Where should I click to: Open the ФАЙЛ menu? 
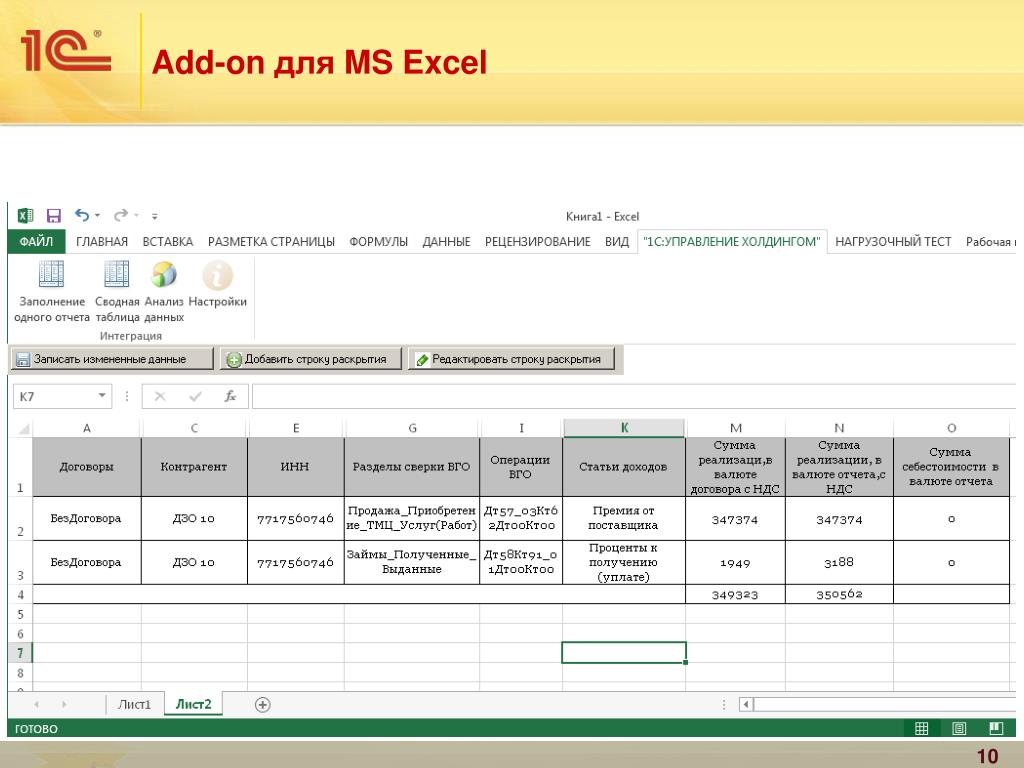37,242
